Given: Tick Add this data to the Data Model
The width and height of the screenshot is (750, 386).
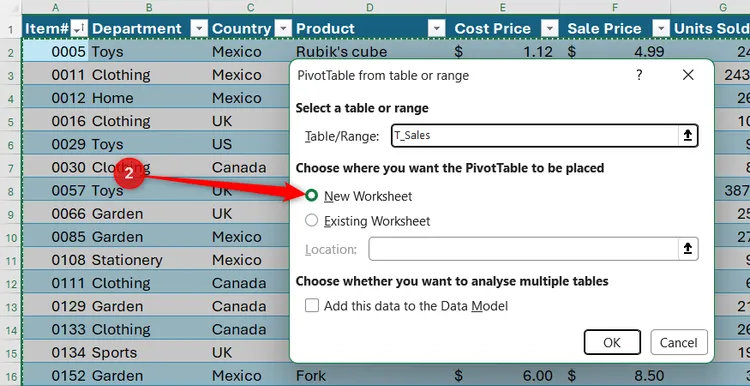Looking at the screenshot, I should point(312,306).
